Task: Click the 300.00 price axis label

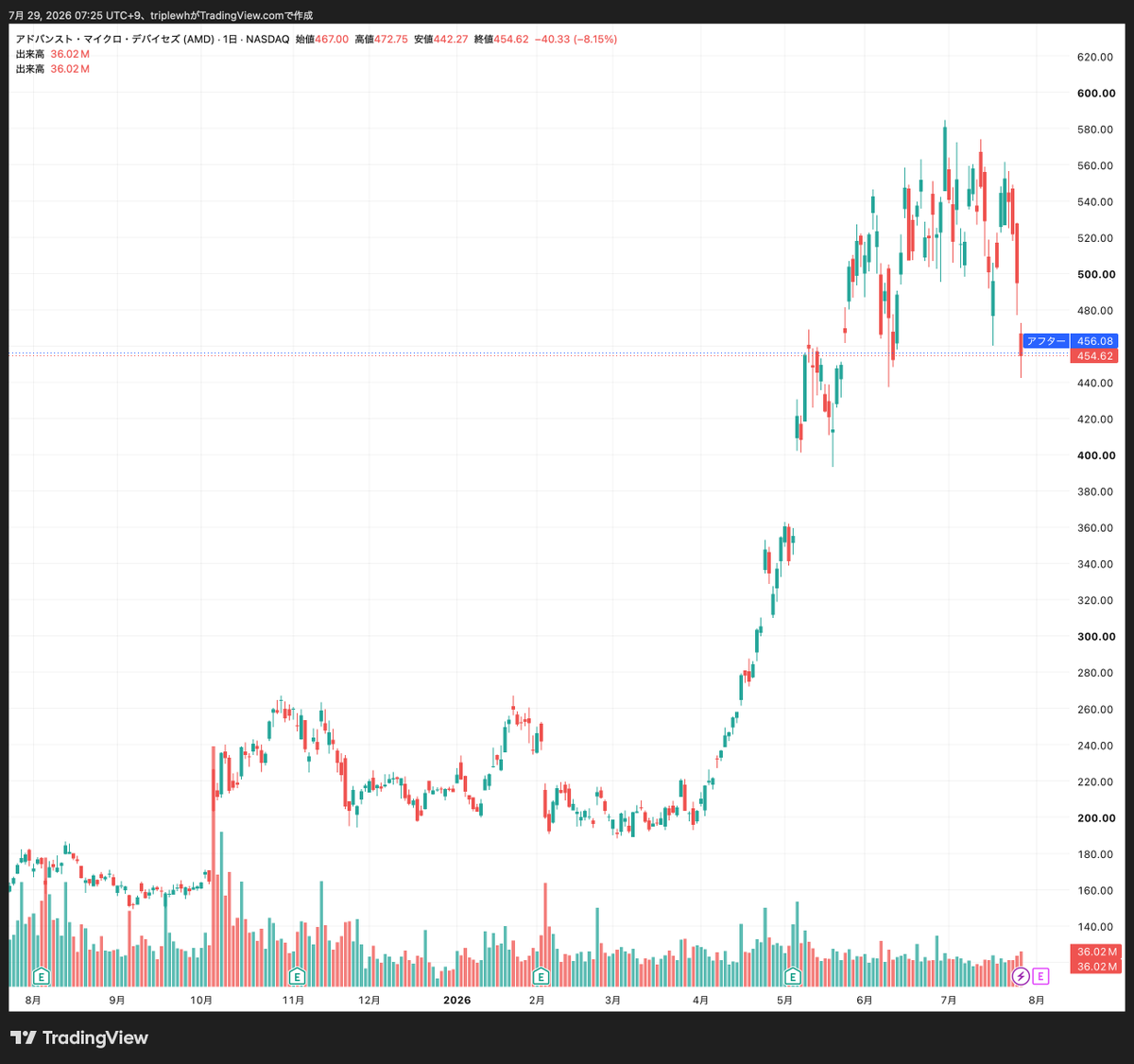Action: (x=1096, y=637)
